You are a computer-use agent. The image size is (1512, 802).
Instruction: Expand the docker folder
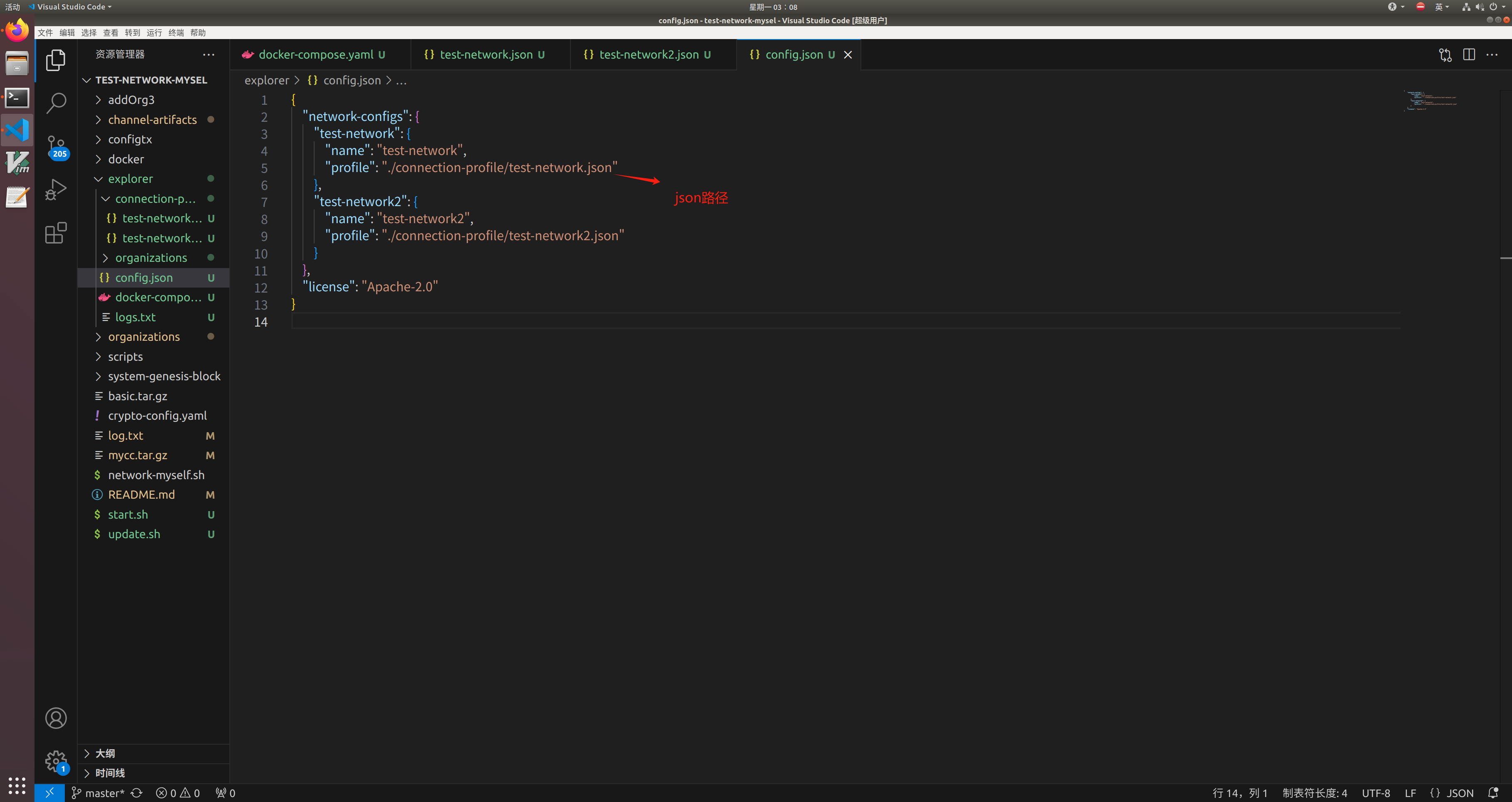[x=153, y=159]
